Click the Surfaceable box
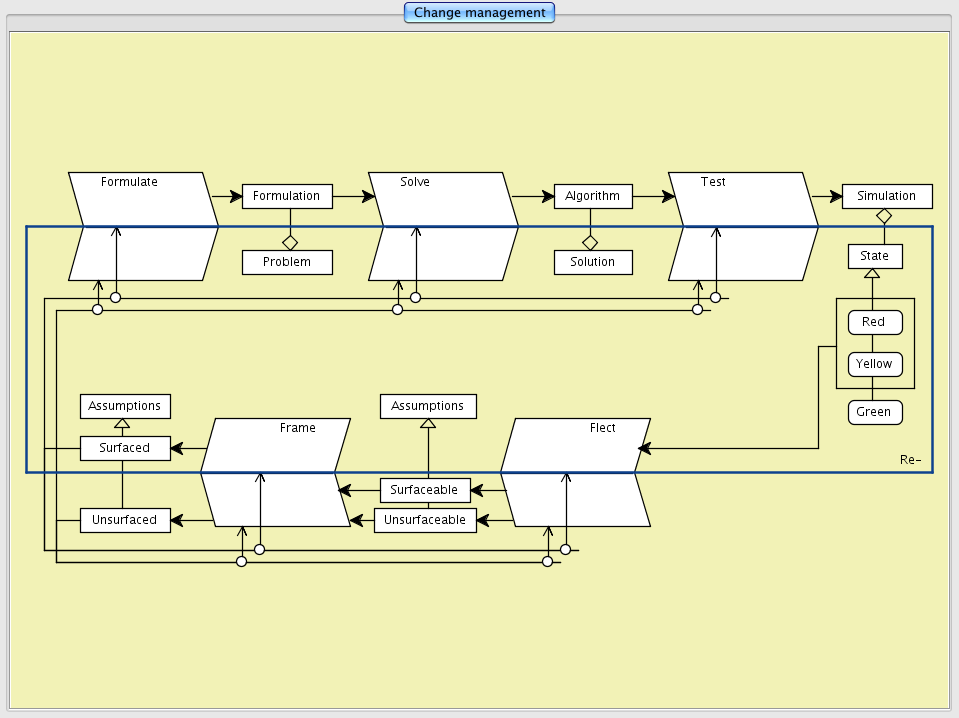 tap(424, 490)
